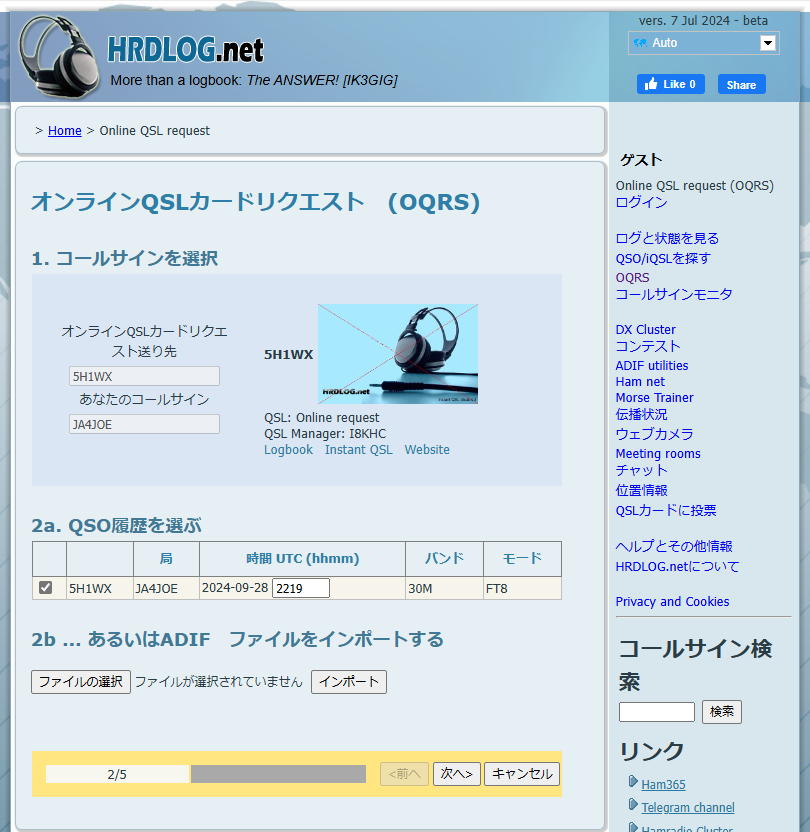The height and width of the screenshot is (832, 810).
Task: Click the arrow icon beside Telegram channel
Action: click(633, 805)
